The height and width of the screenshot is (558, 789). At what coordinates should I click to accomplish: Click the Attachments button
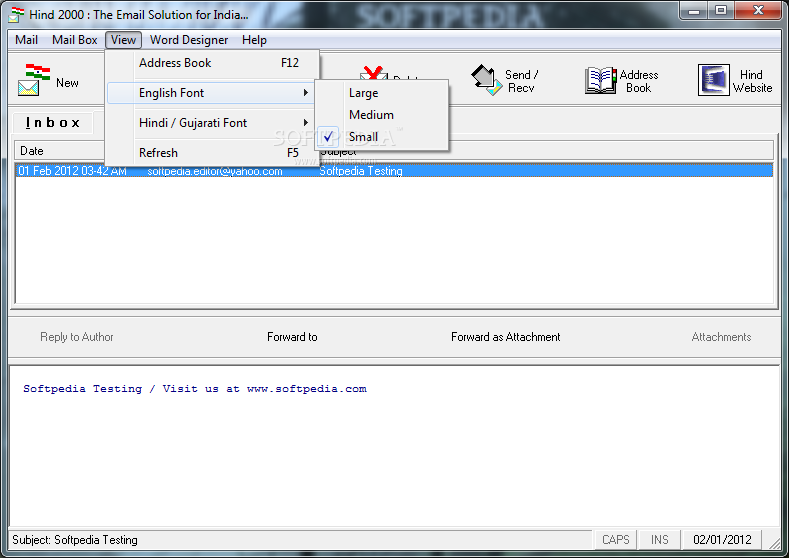tap(721, 337)
